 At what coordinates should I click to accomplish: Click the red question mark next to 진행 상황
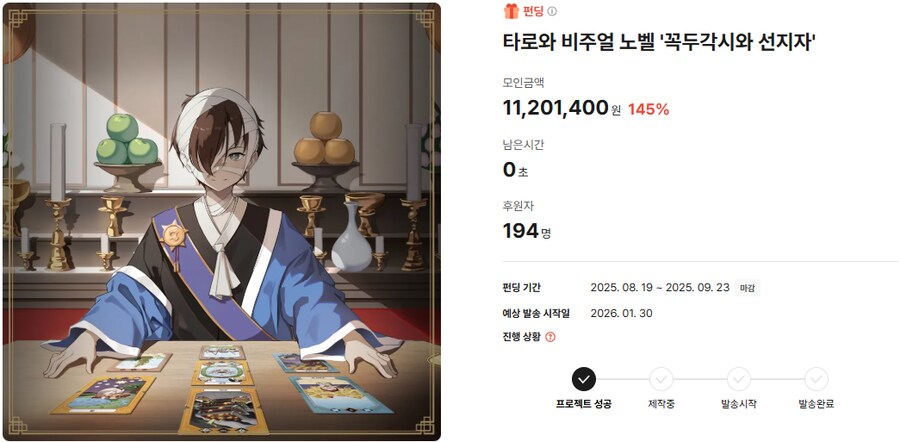coord(550,337)
